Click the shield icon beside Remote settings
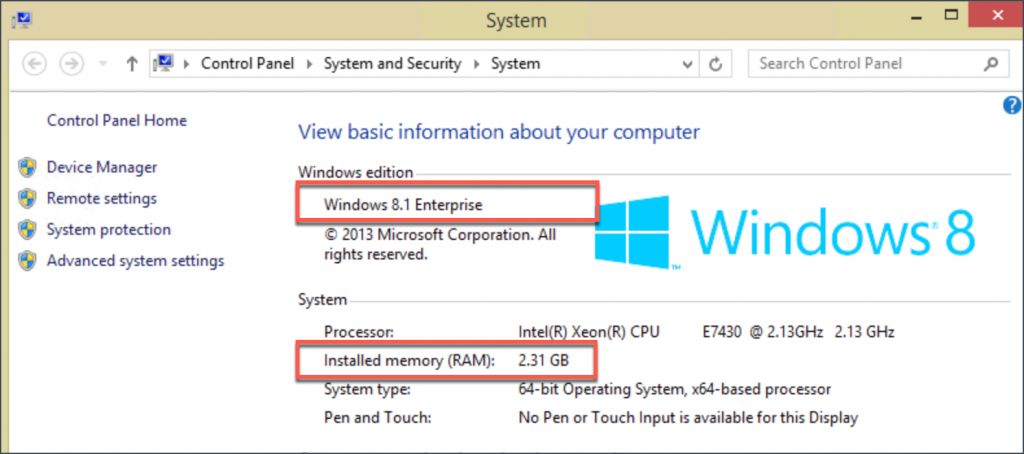The image size is (1024, 454). 28,199
